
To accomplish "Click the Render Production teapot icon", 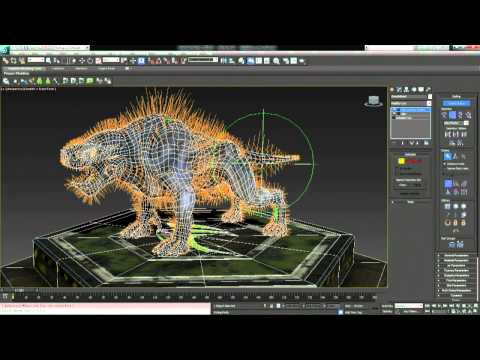I will 302,61.
